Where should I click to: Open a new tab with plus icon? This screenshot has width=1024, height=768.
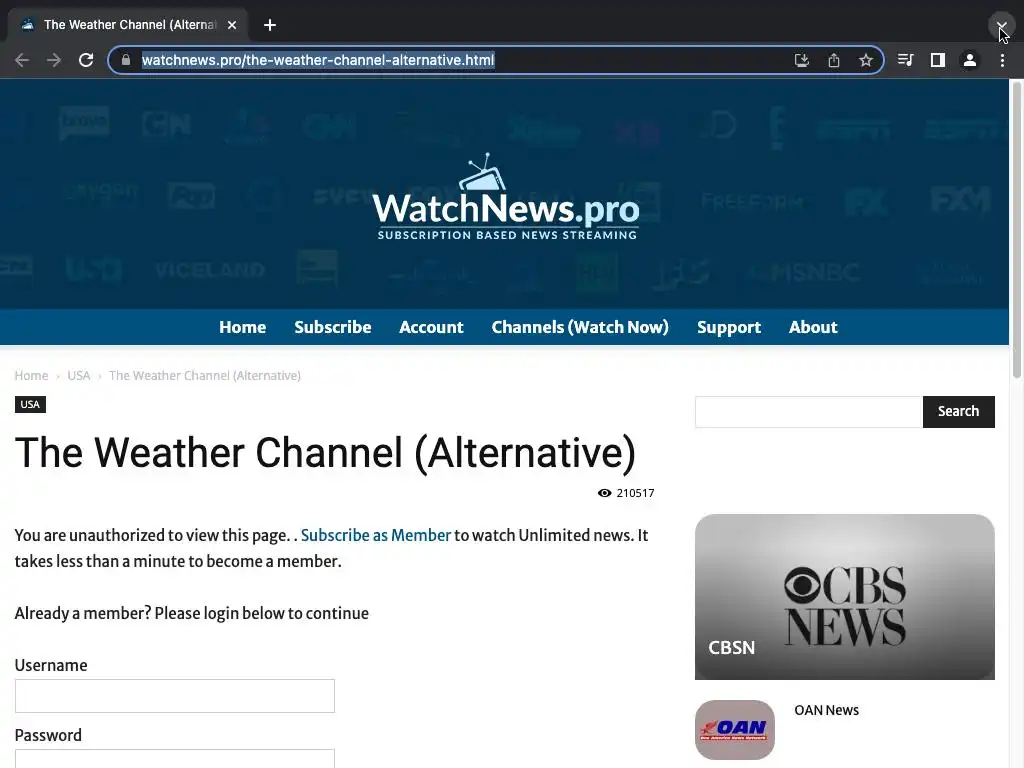270,25
